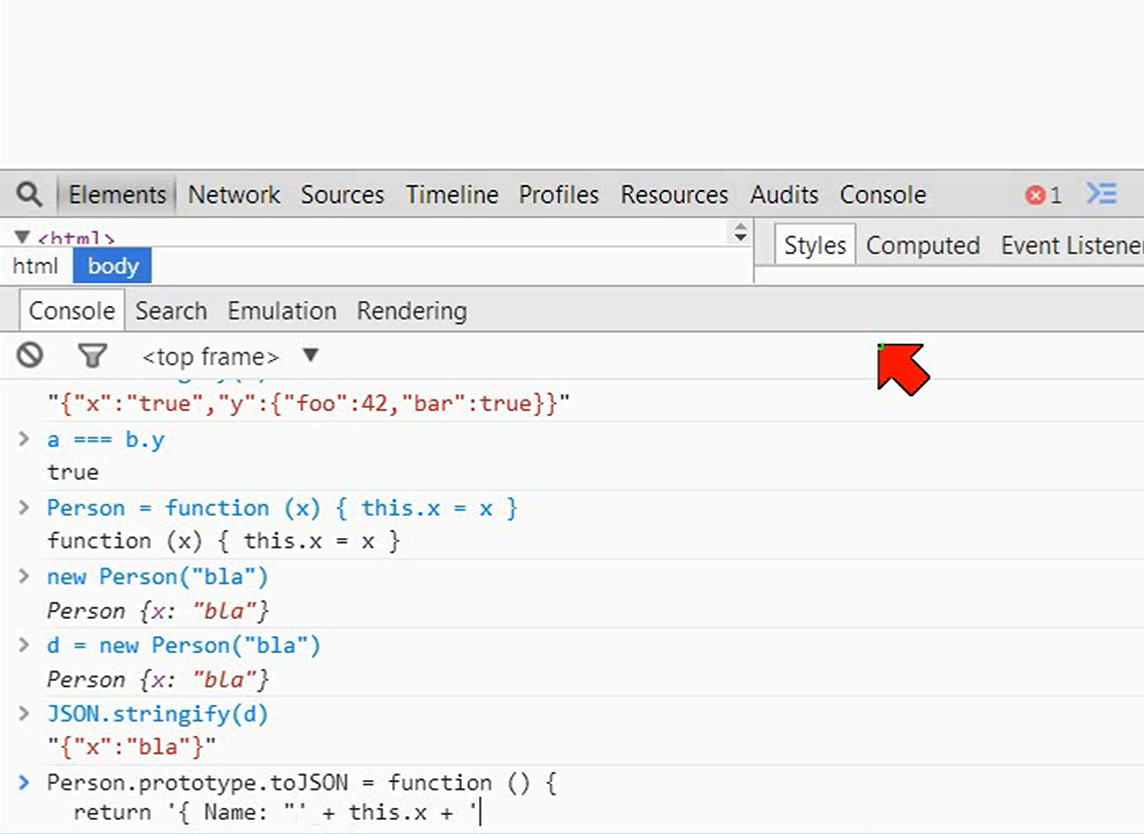Select the Styles sidebar tab
This screenshot has width=1144, height=834.
click(x=815, y=245)
